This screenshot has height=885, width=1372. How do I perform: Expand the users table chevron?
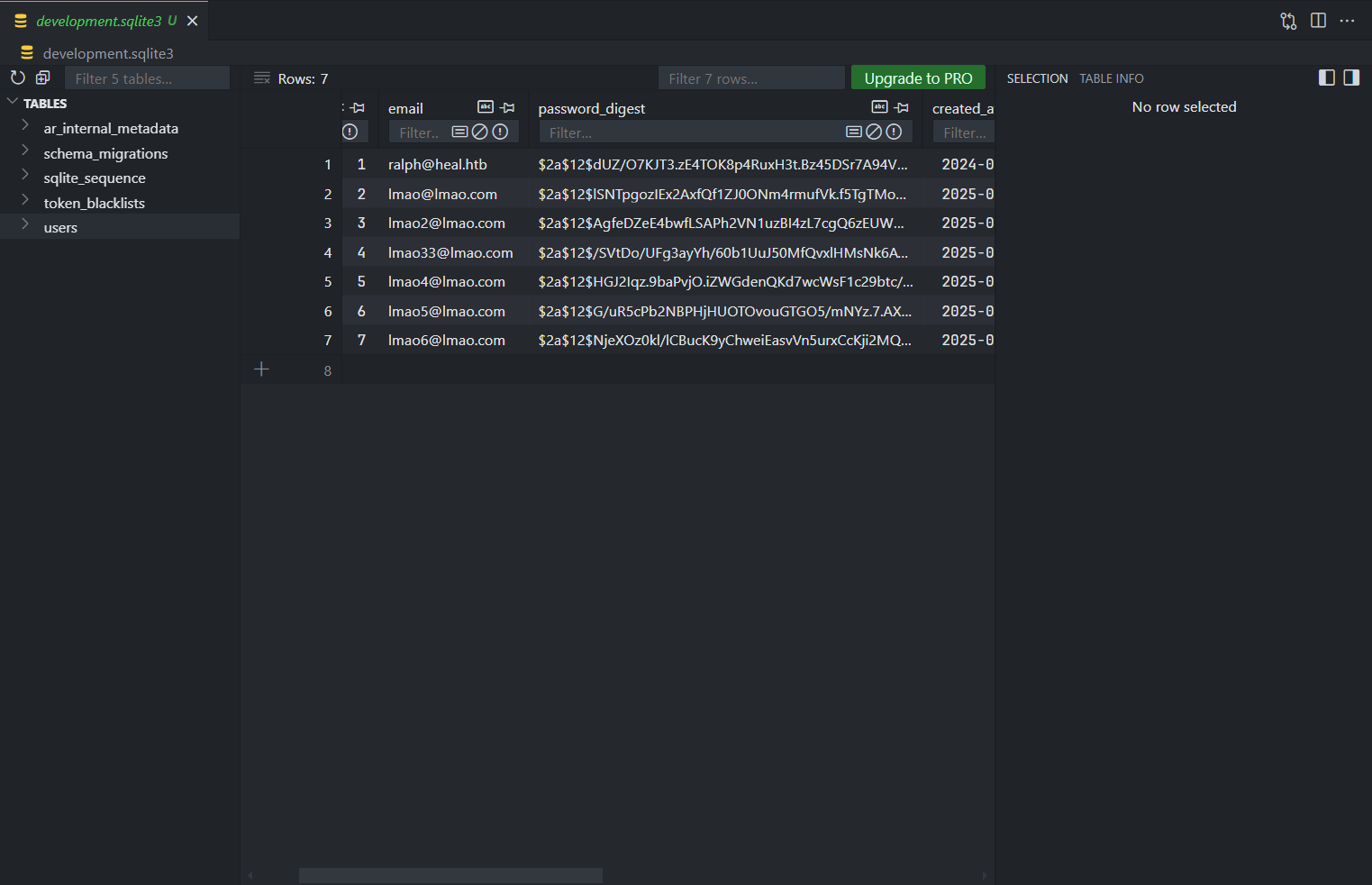25,224
